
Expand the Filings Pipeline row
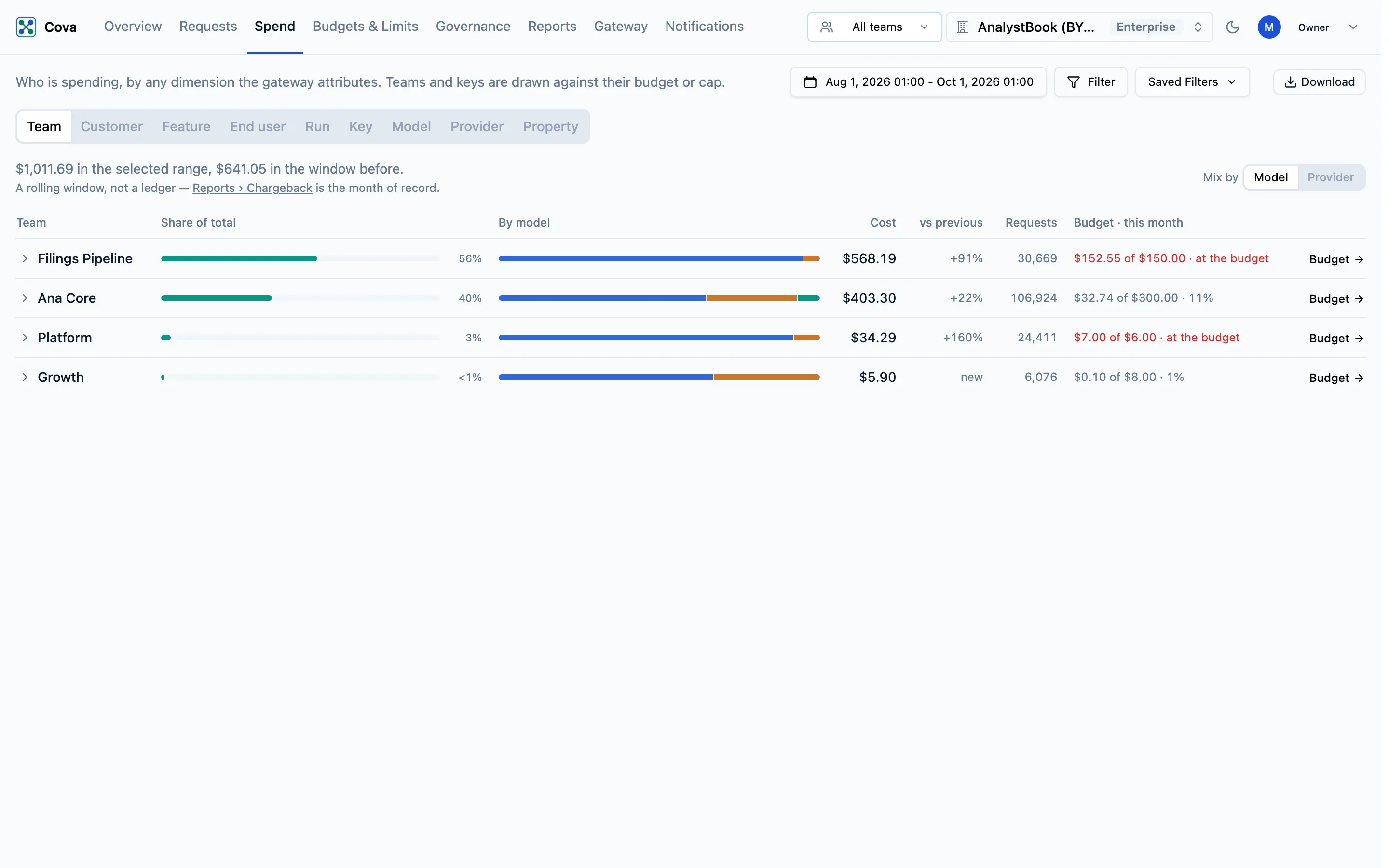[x=25, y=258]
